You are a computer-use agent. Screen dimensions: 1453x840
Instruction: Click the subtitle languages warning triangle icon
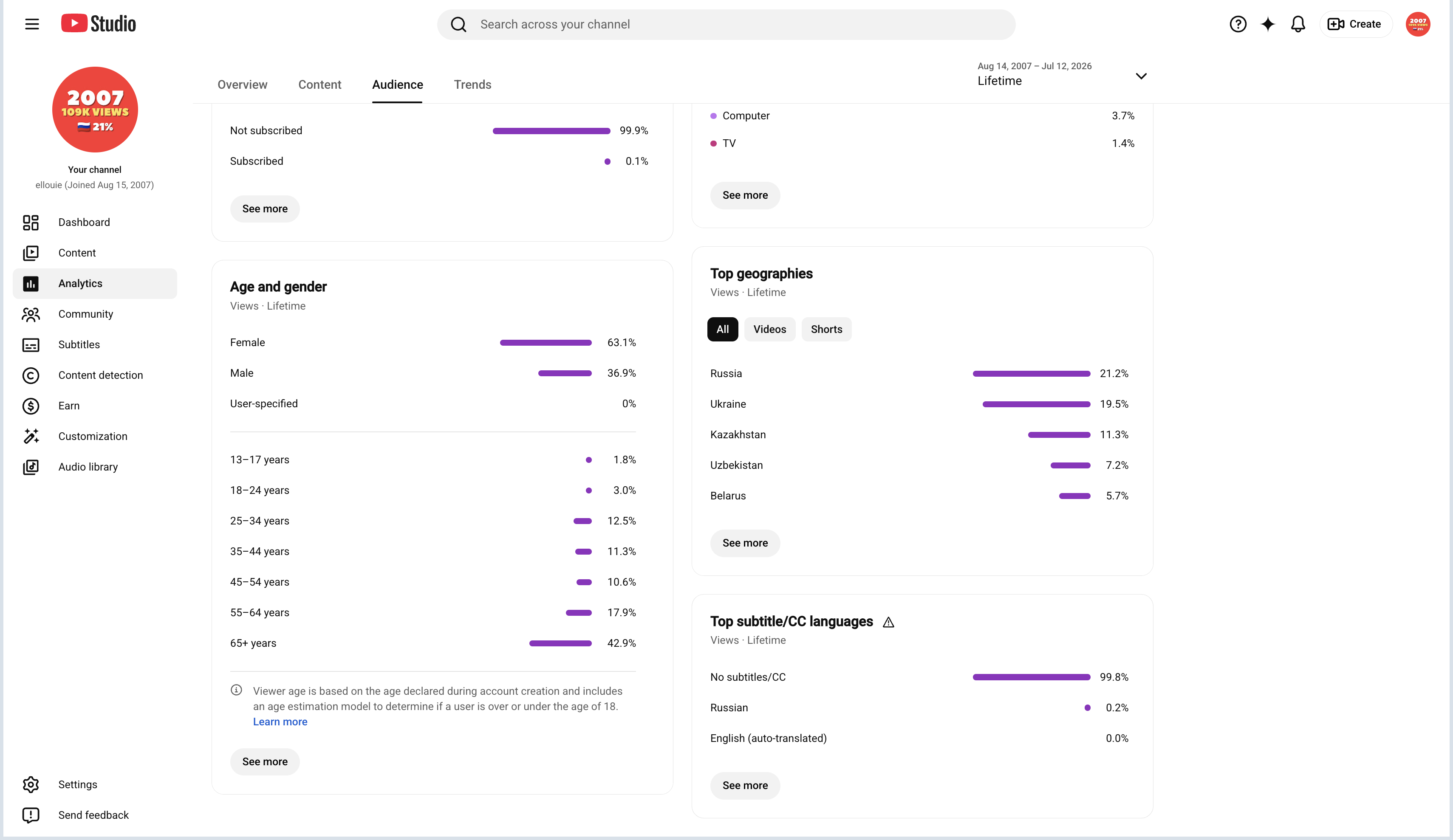[x=888, y=622]
